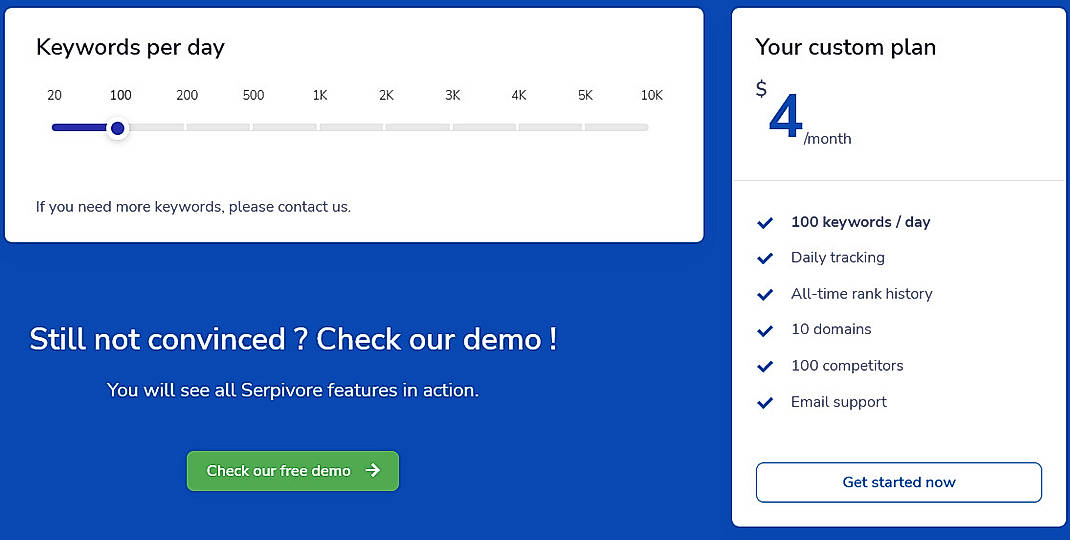Click checkmark icon beside Email support
Viewport: 1070px width, 540px height.
765,403
